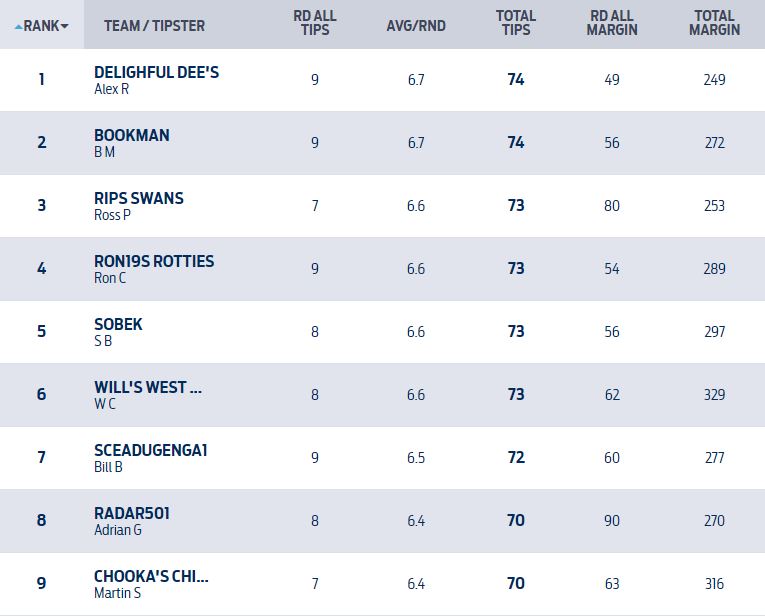Click the SOBEK team name
This screenshot has width=765, height=616.
coord(118,324)
